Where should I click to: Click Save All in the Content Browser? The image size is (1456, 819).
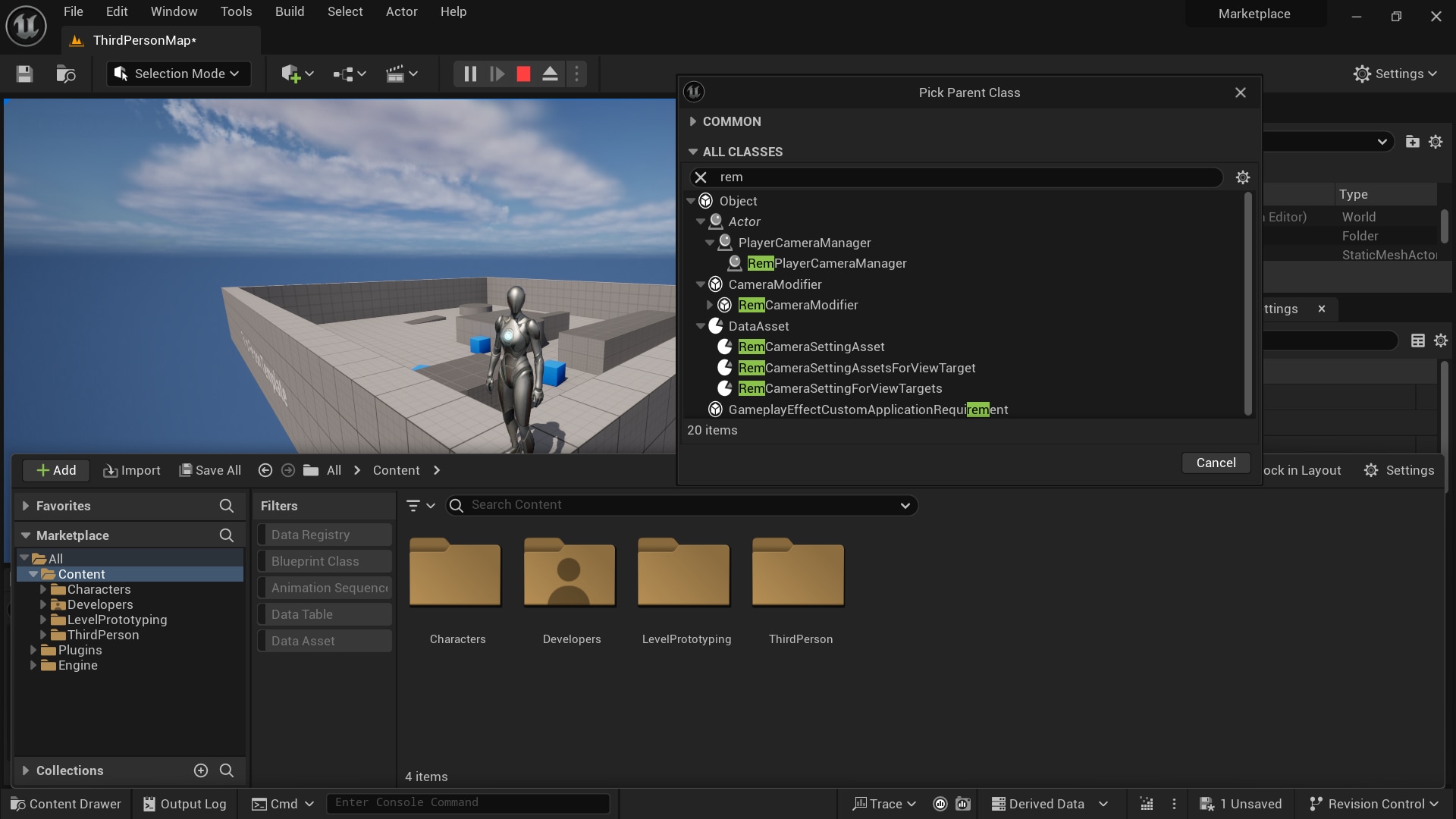point(210,470)
